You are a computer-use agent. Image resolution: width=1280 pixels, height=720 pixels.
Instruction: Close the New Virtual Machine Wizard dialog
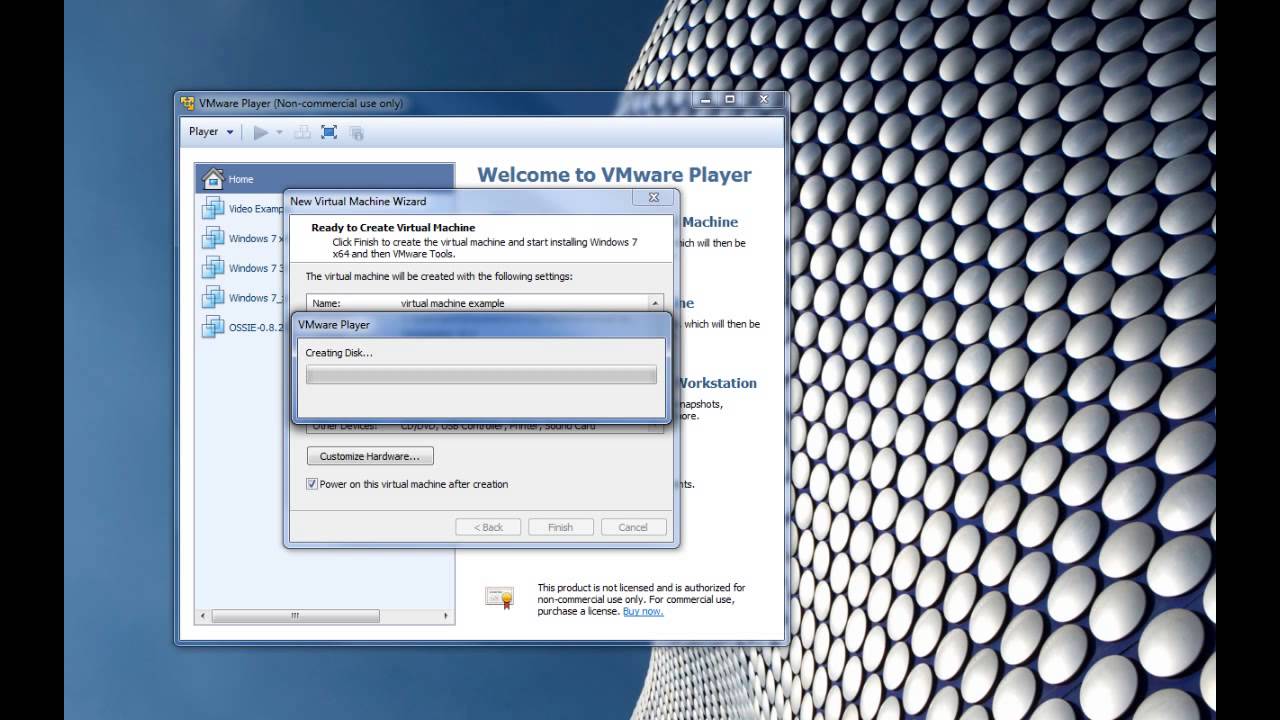point(653,198)
